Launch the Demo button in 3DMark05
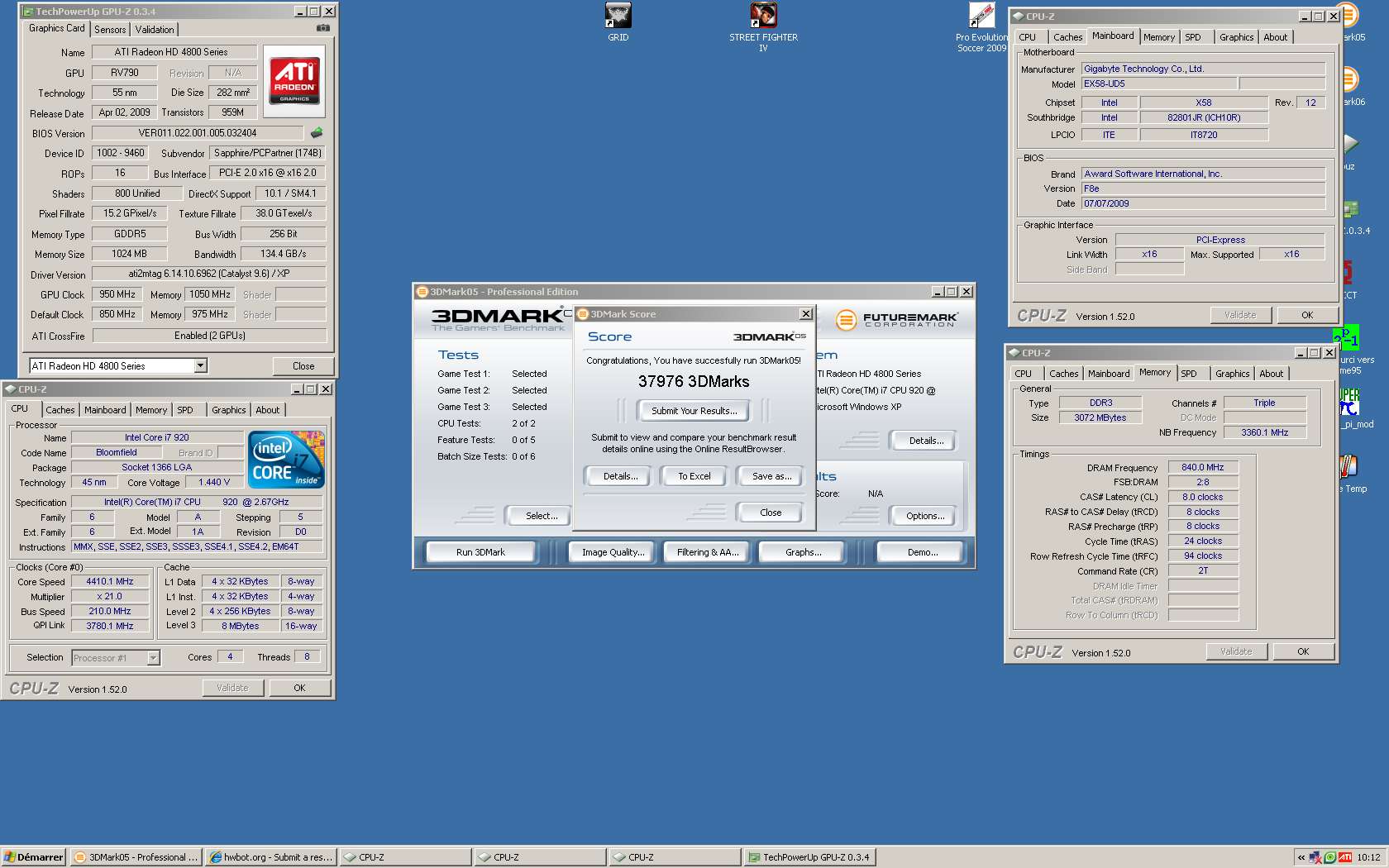Screen dimensions: 1389x868 click(922, 552)
